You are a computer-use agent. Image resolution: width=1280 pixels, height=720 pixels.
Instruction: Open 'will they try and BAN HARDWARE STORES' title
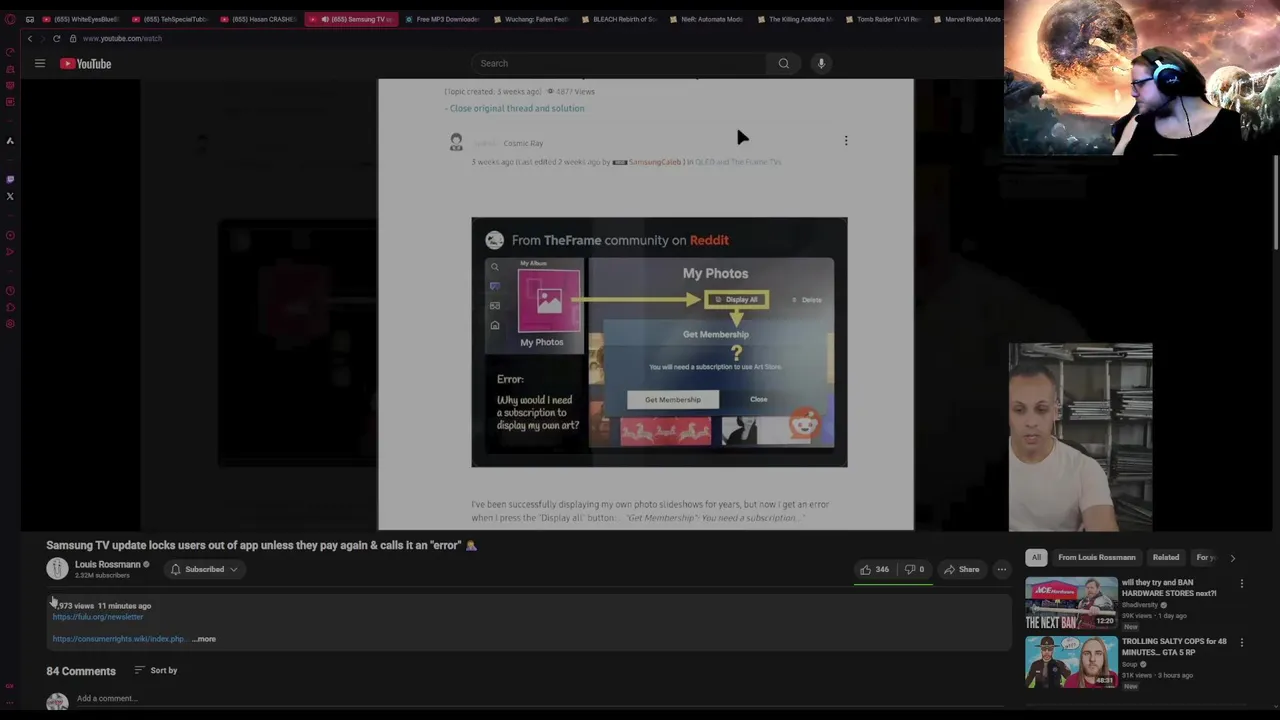pos(1169,588)
